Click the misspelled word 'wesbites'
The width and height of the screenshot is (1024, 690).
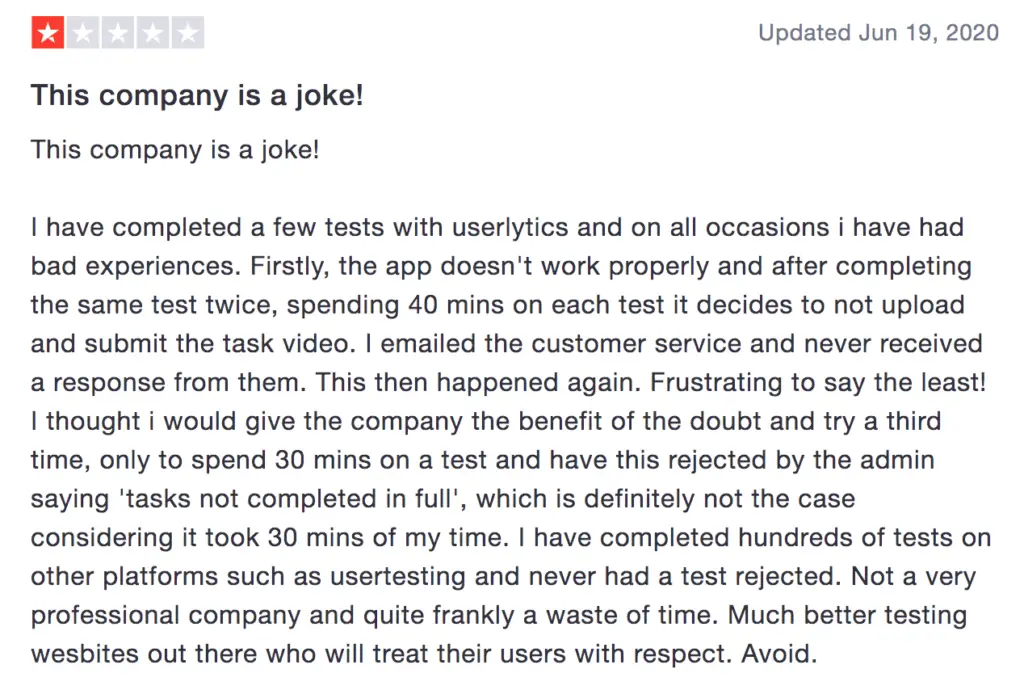point(85,654)
